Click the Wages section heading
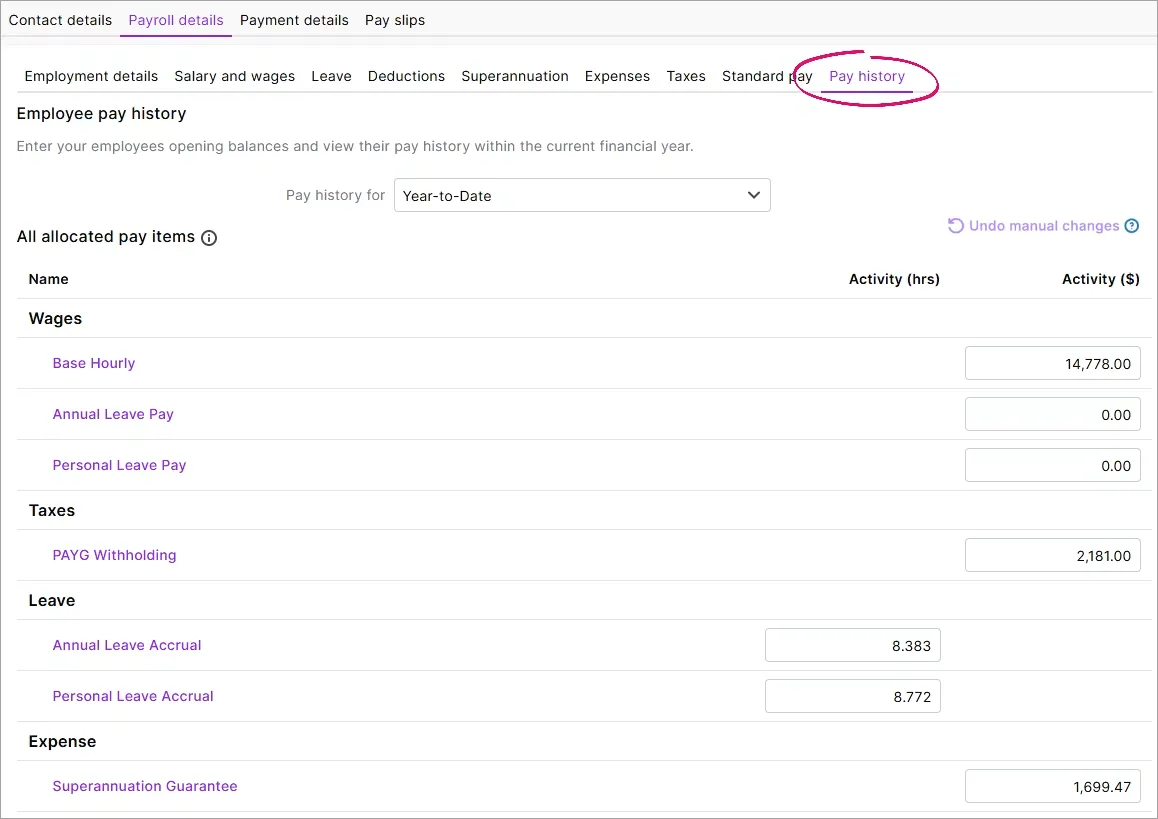The image size is (1158, 819). 55,318
